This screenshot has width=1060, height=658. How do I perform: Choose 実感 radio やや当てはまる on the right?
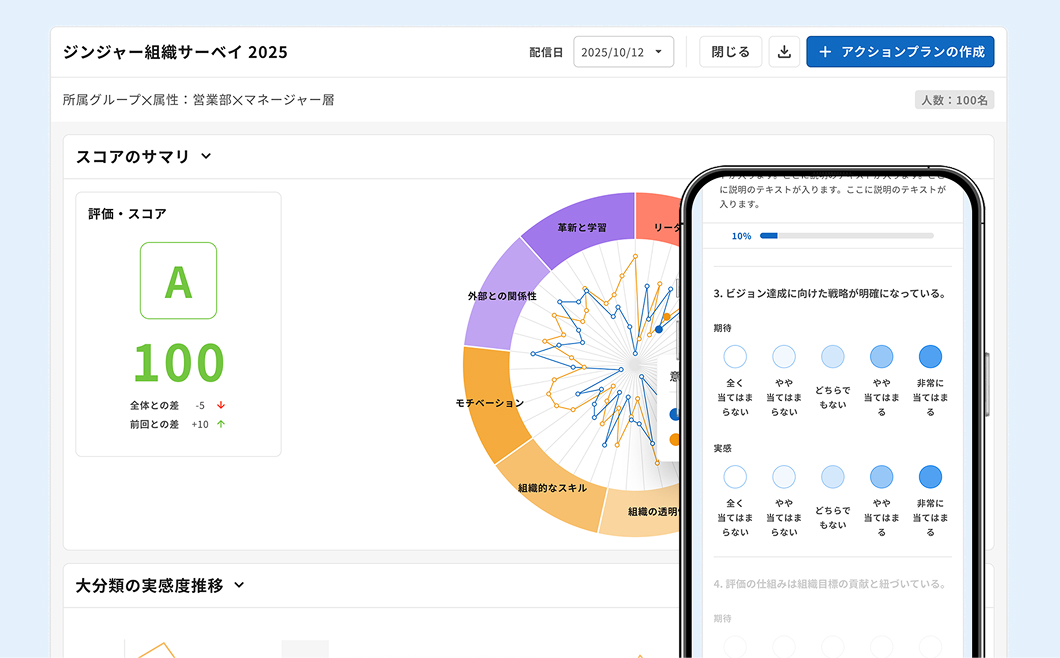tap(881, 477)
